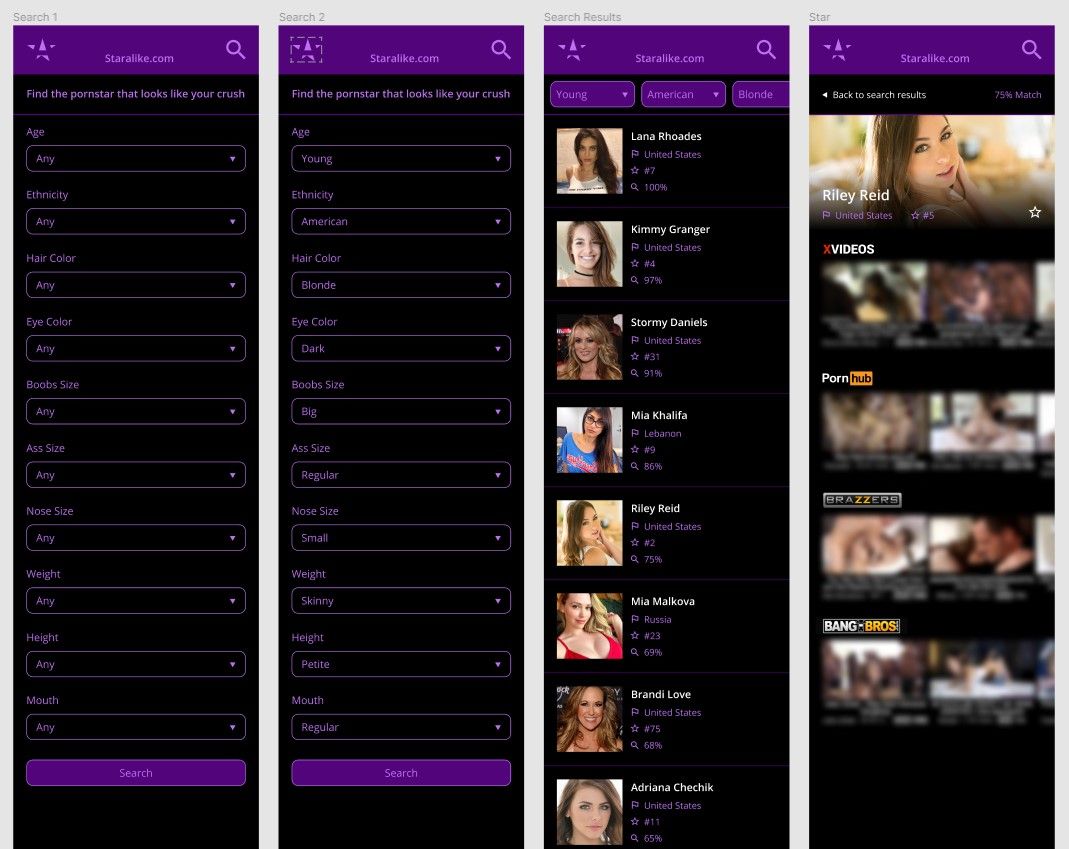Open the Mia Khalifa result photo
The width and height of the screenshot is (1069, 849).
tap(589, 440)
